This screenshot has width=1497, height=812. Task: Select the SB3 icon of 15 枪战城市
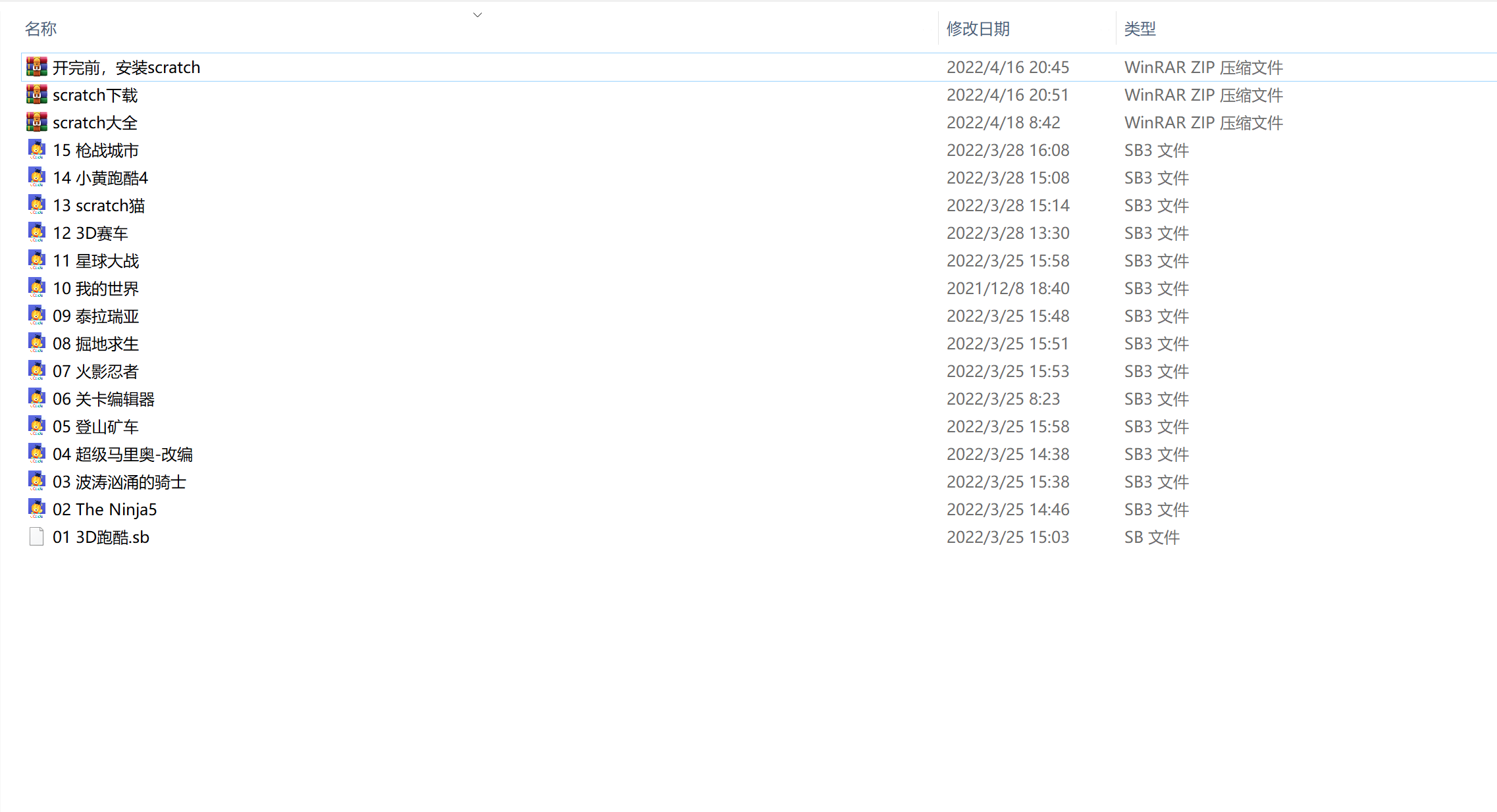tap(37, 150)
